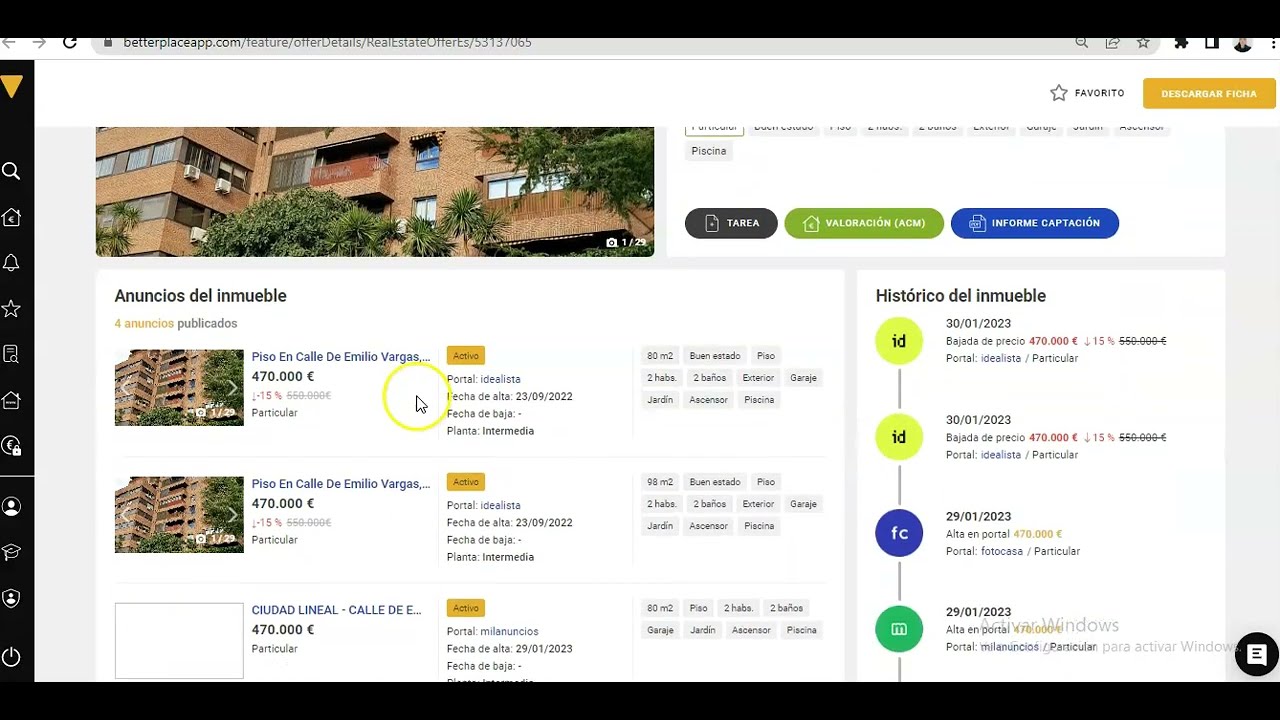Click idealista link in second history entry

[1001, 455]
